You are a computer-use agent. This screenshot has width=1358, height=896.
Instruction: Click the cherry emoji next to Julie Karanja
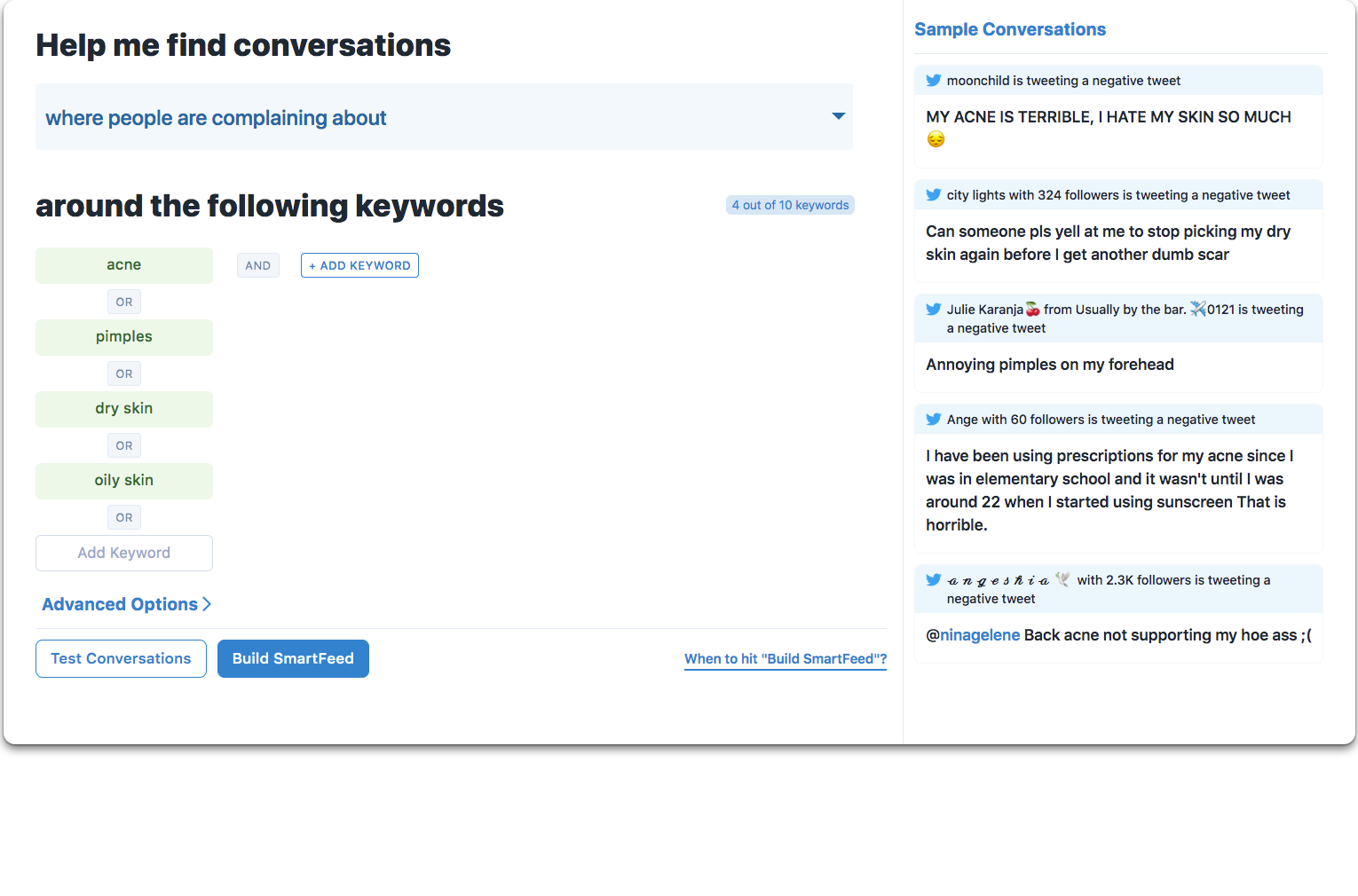tap(1033, 310)
